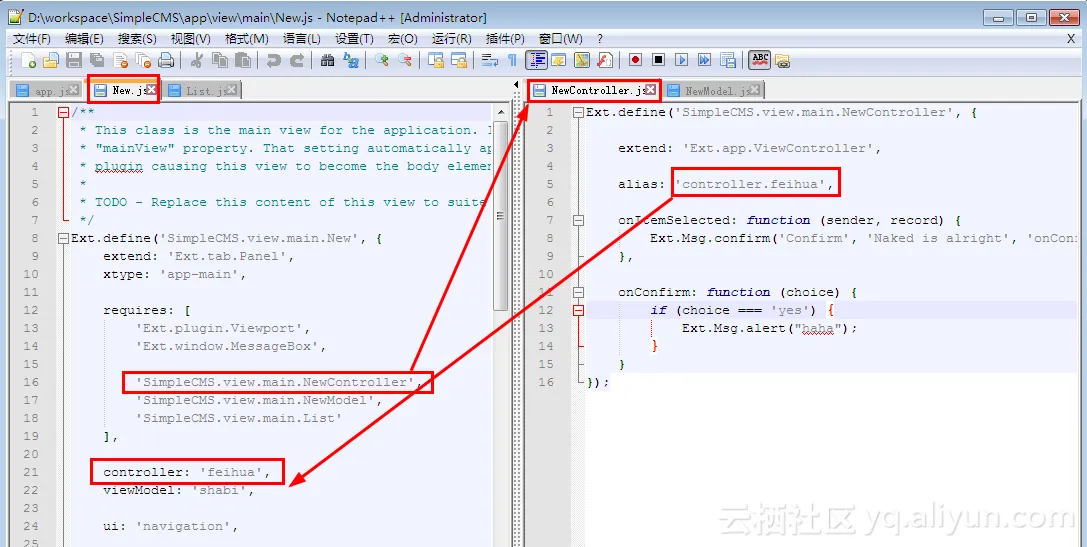Open the 插件(P) menu

click(x=505, y=39)
